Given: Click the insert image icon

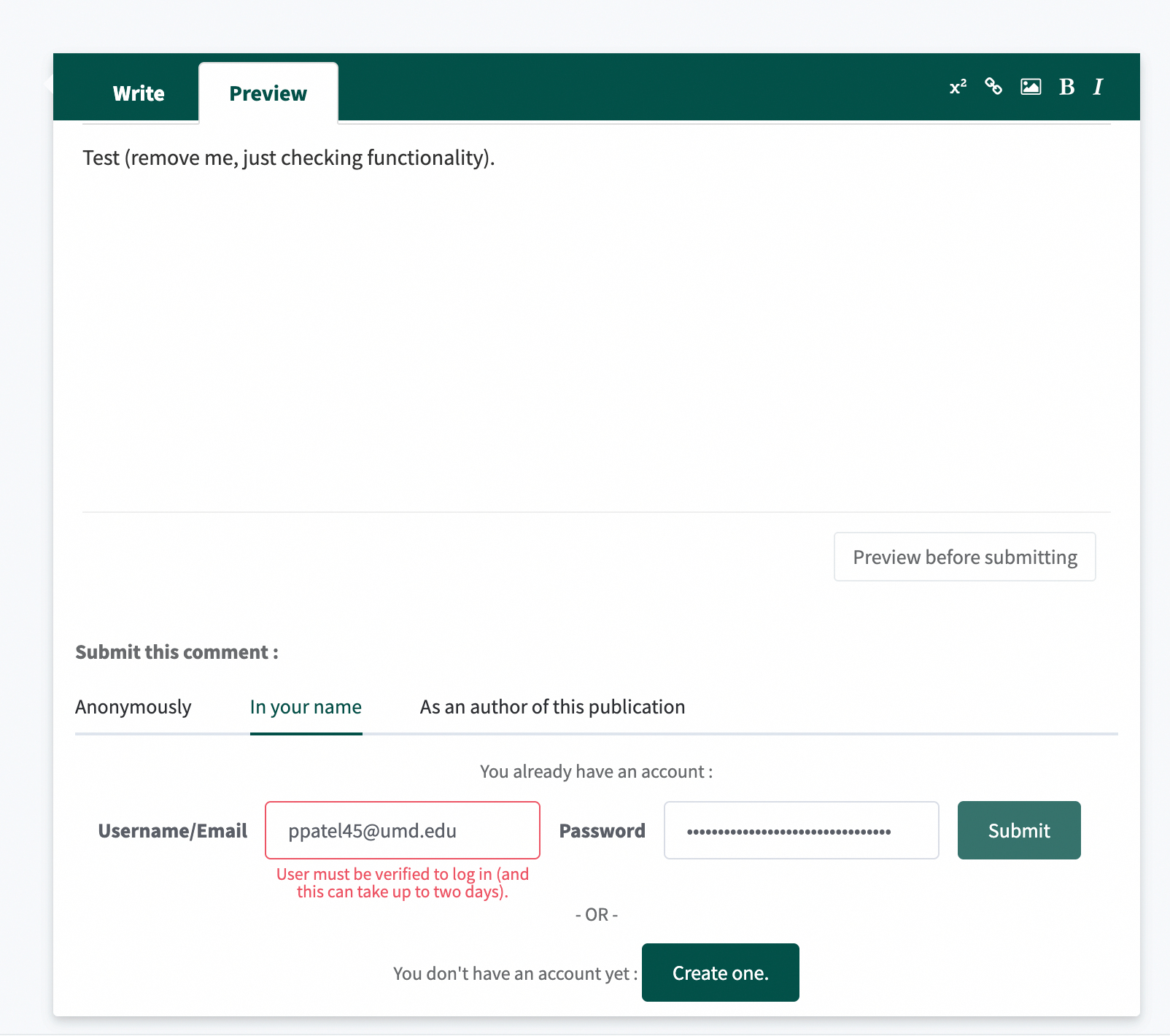Looking at the screenshot, I should [x=1030, y=87].
